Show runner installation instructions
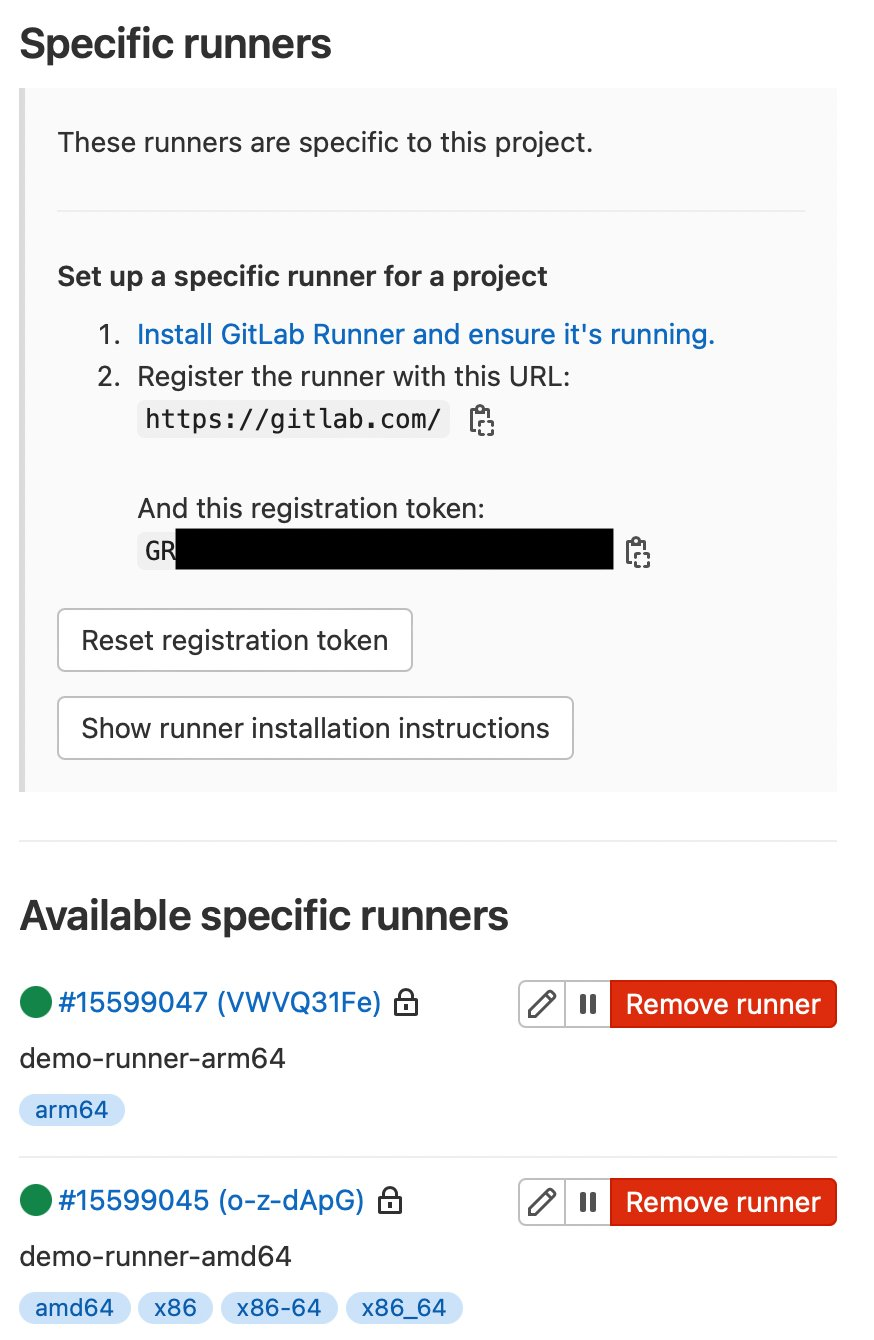 (x=315, y=728)
